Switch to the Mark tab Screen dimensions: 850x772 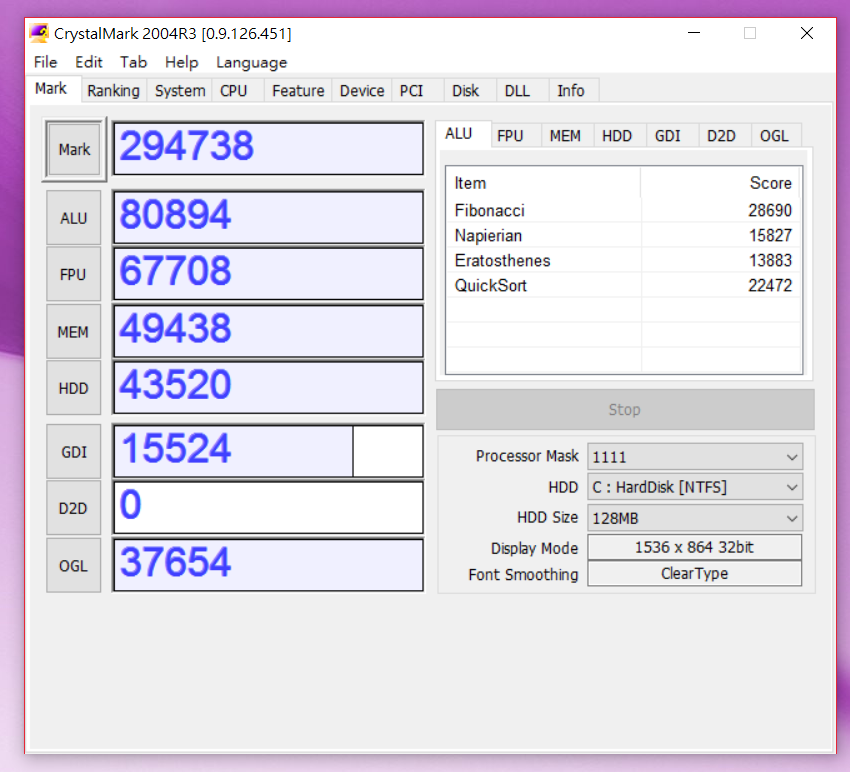51,88
